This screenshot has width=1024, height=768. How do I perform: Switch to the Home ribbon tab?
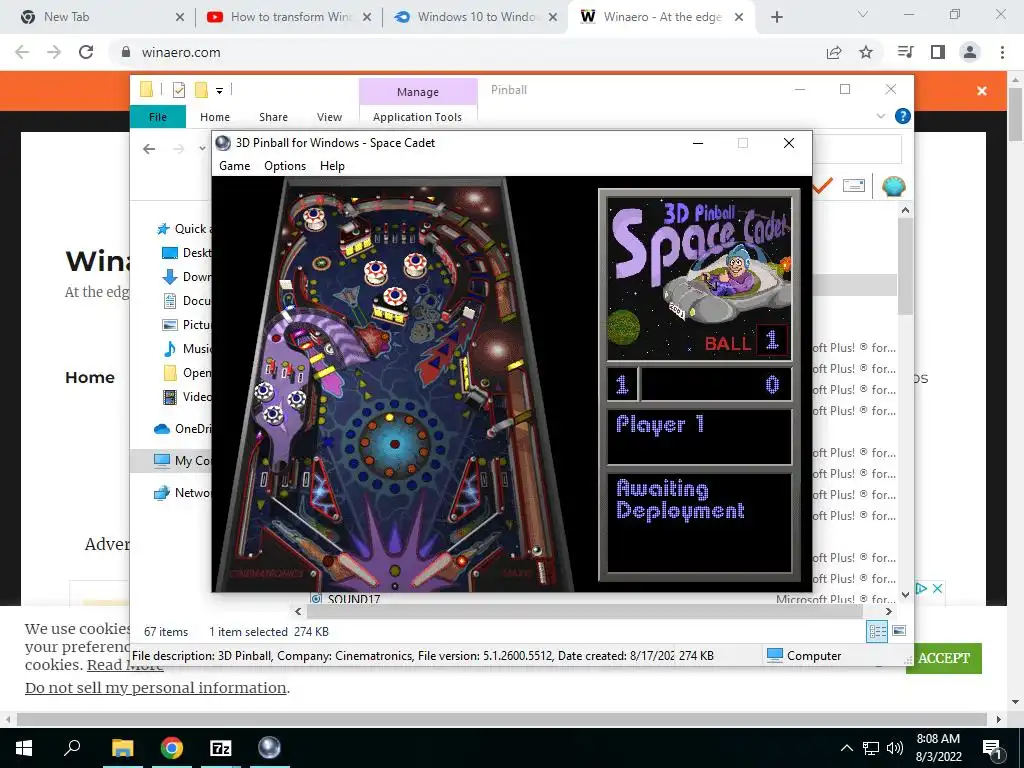[215, 117]
